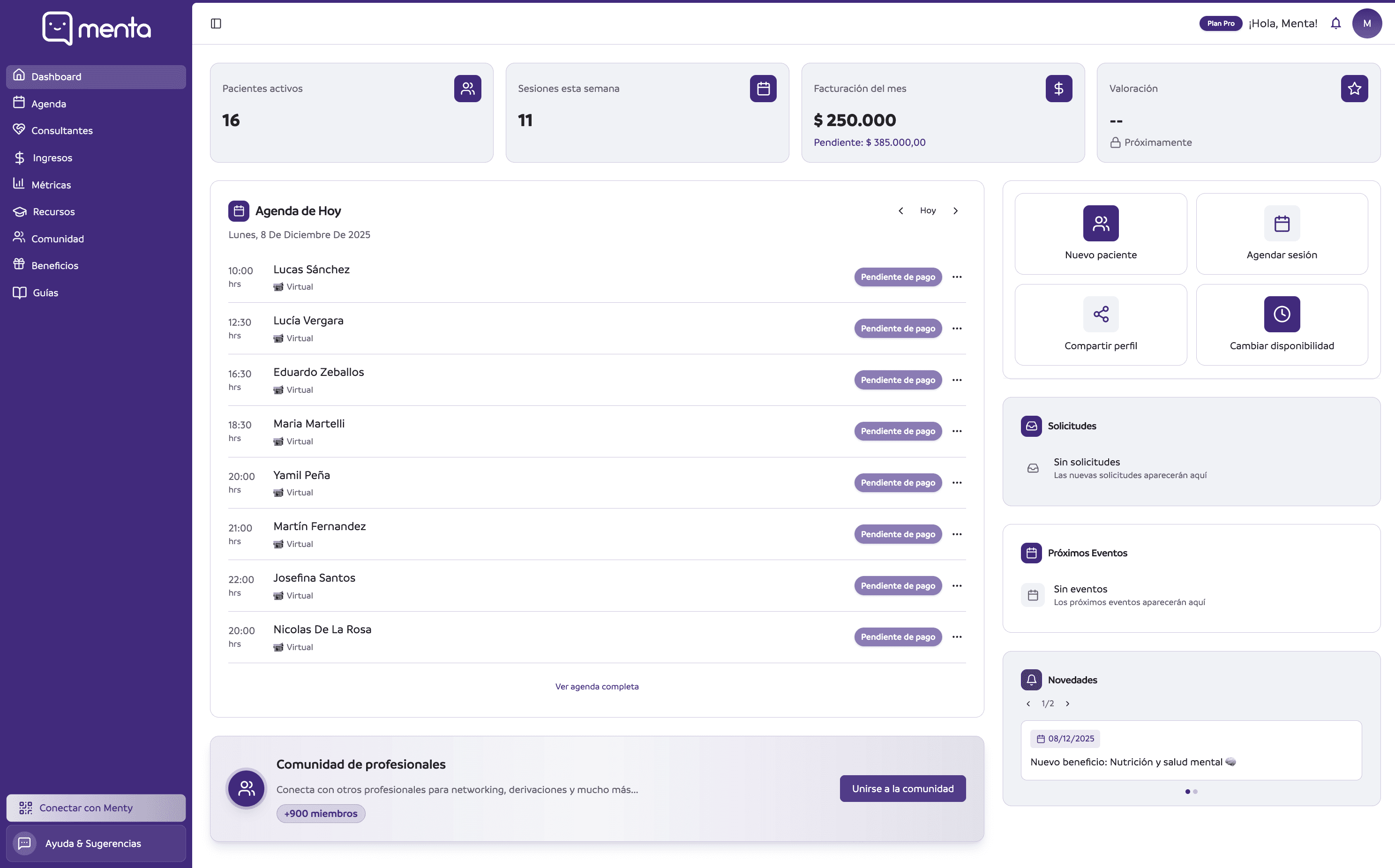
Task: Go to next day in agenda
Action: (955, 211)
